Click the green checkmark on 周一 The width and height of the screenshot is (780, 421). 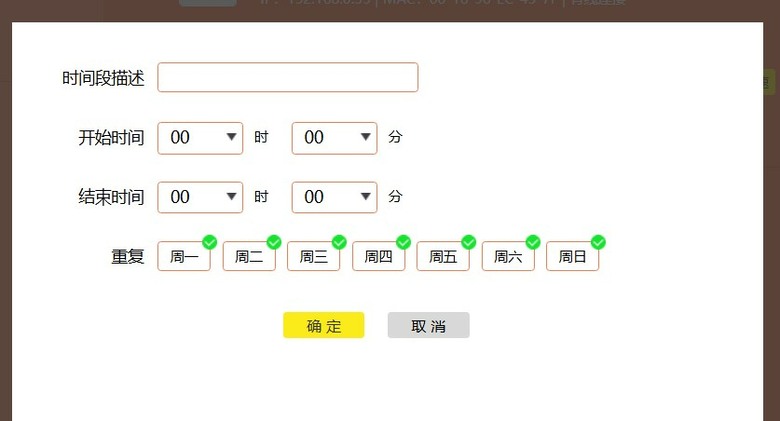pos(209,242)
